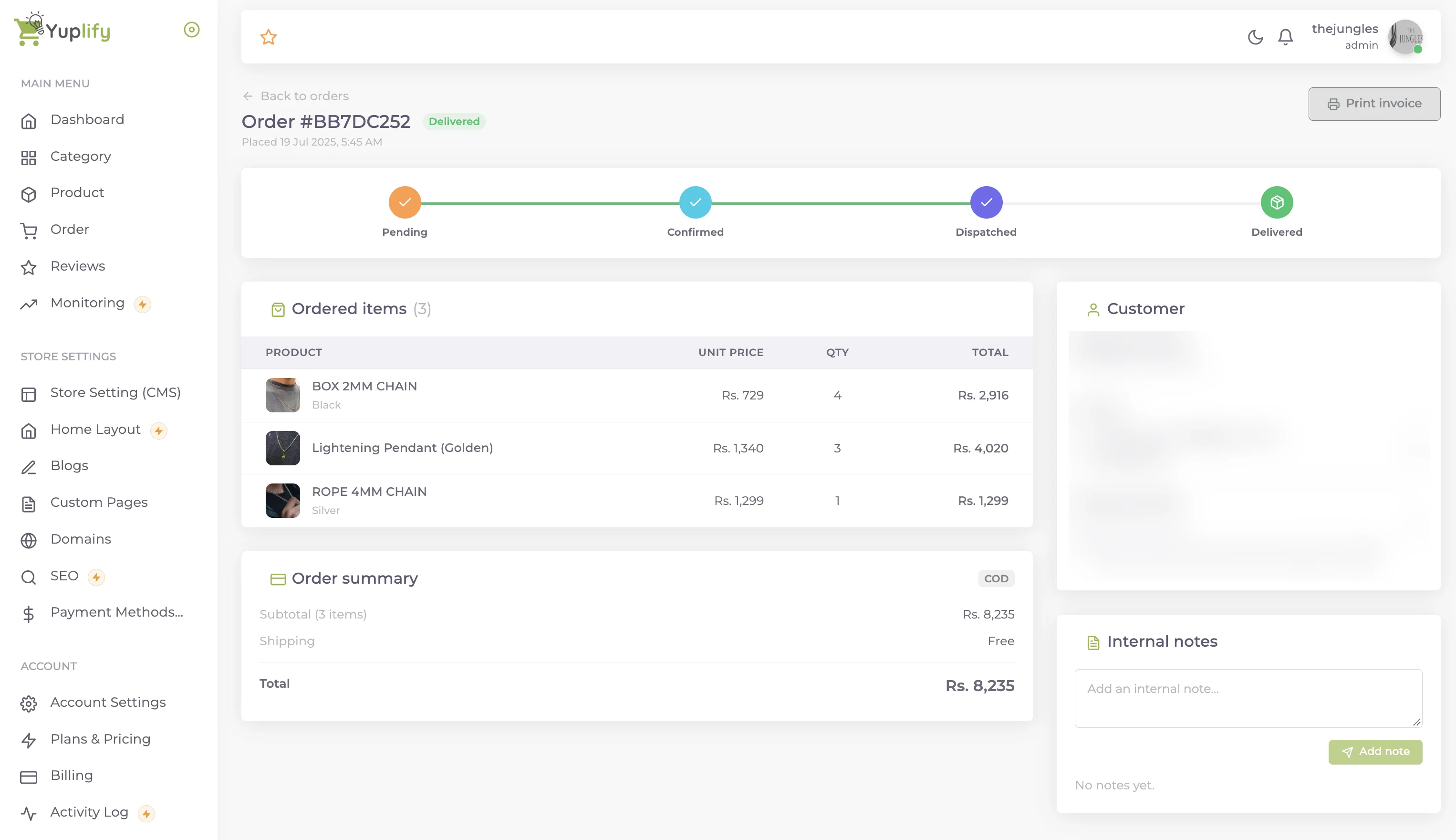Go to Category menu item

tap(81, 157)
